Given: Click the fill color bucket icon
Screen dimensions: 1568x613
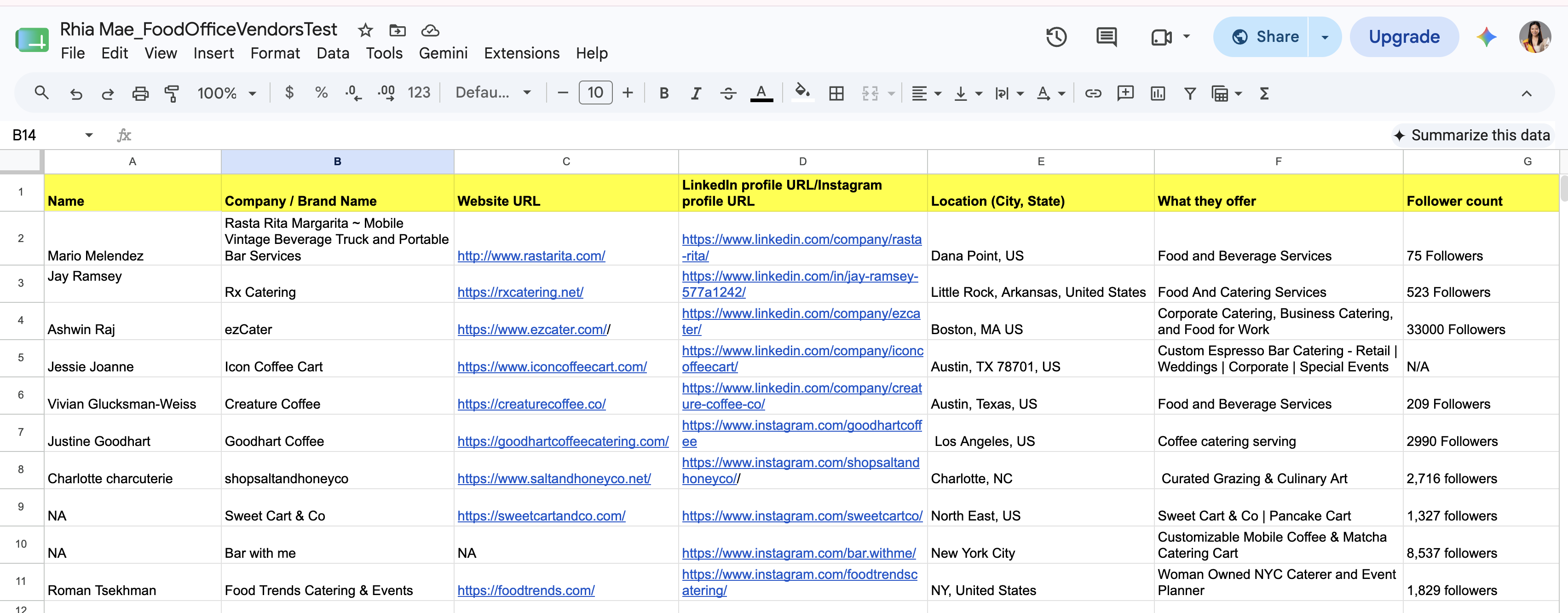Looking at the screenshot, I should pyautogui.click(x=802, y=93).
